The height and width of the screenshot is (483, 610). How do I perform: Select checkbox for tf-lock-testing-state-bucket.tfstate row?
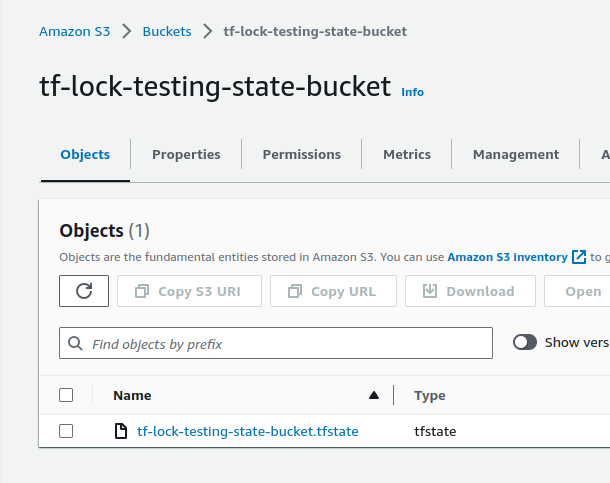click(66, 431)
